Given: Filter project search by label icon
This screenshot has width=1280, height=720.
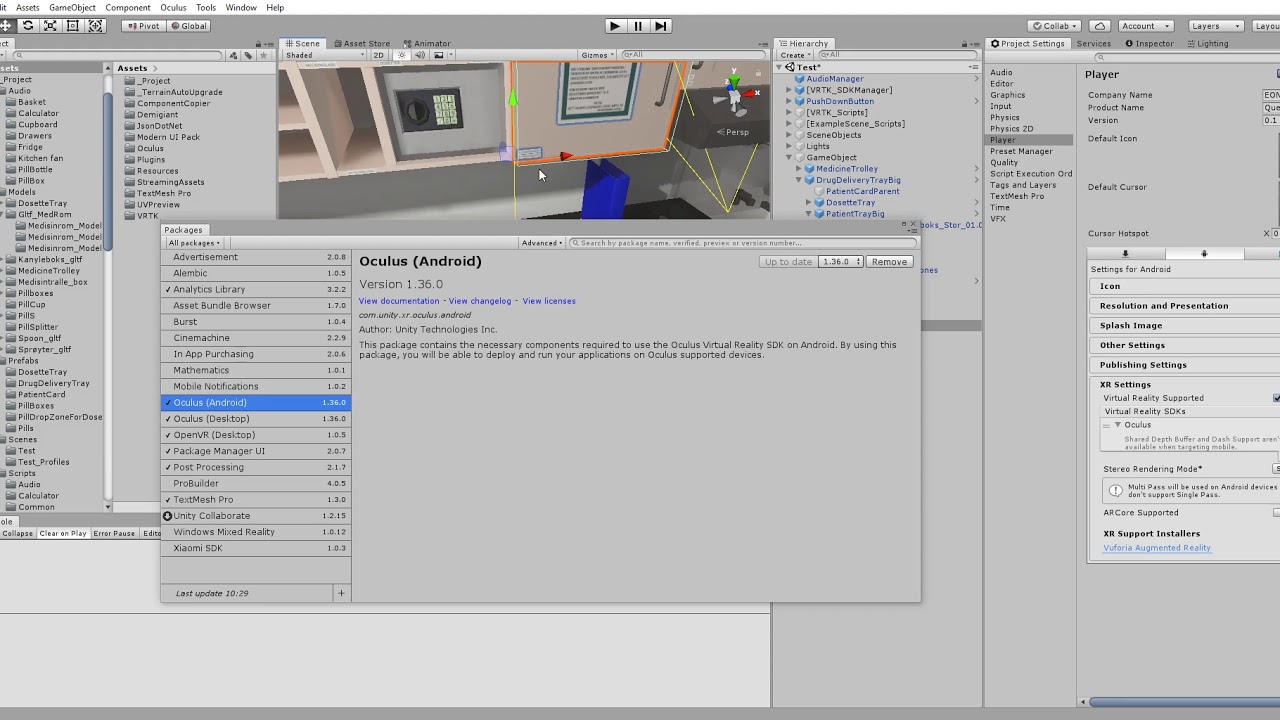Looking at the screenshot, I should click(x=248, y=56).
